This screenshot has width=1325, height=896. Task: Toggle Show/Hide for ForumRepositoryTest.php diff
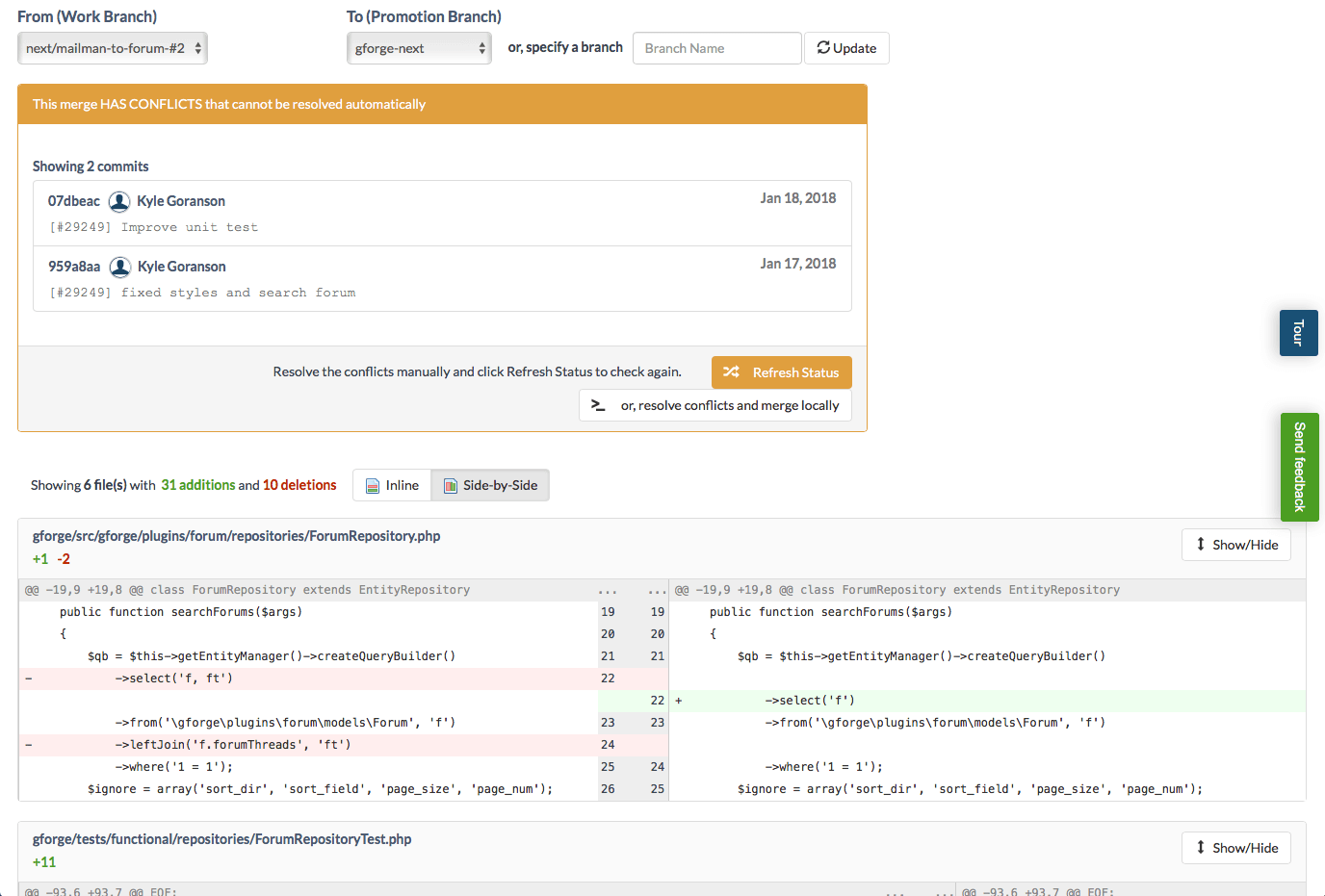pyautogui.click(x=1235, y=847)
